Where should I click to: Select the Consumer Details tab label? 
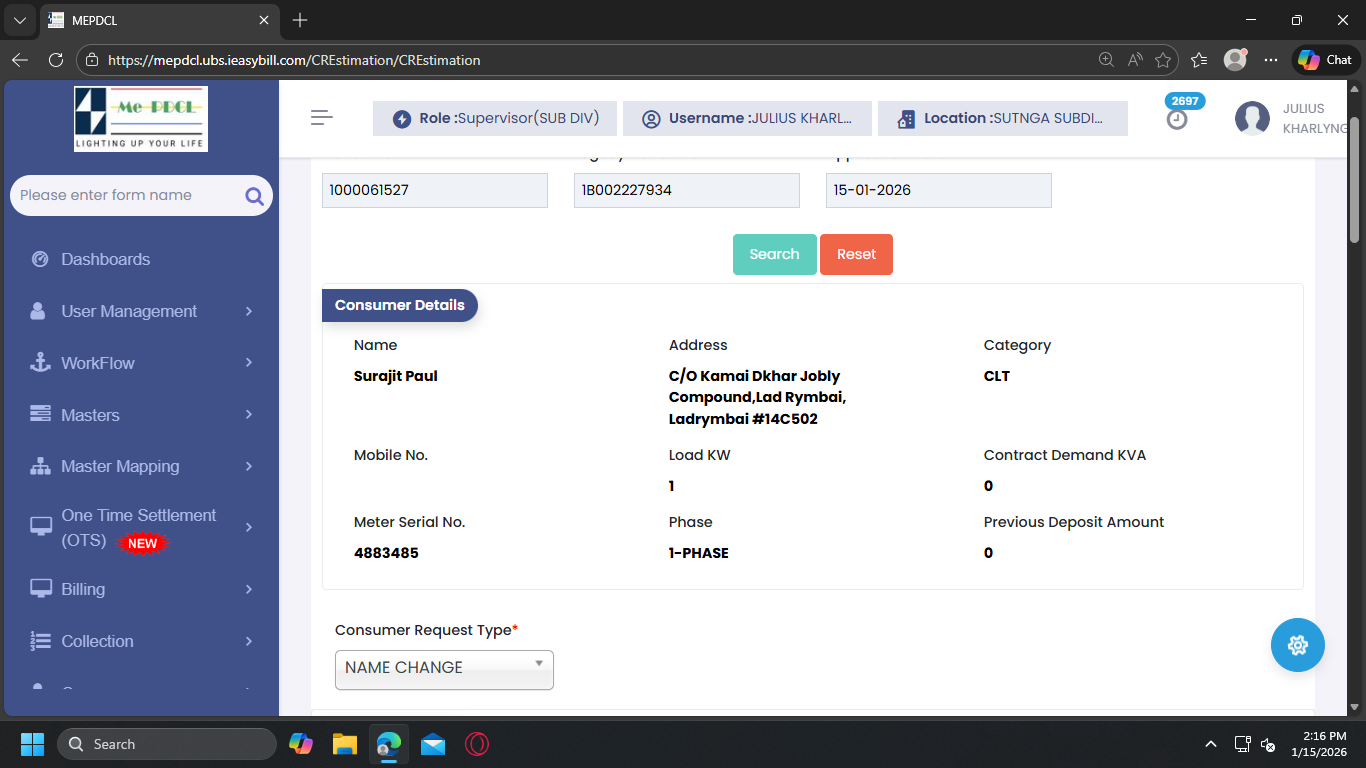click(400, 305)
